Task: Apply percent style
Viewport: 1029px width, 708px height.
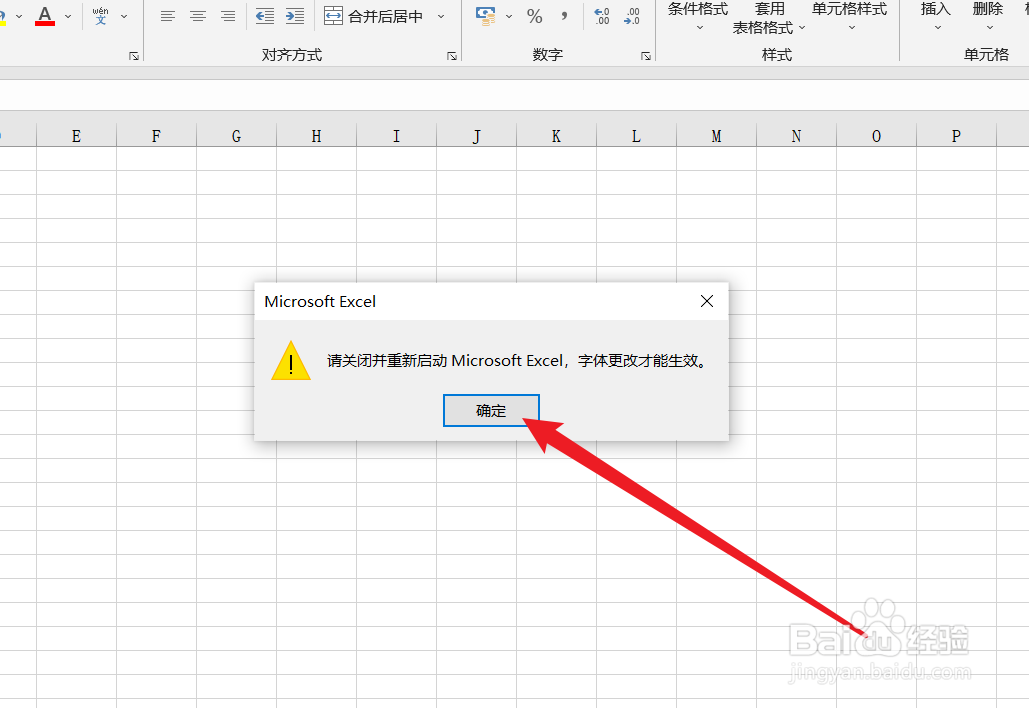Action: [535, 16]
